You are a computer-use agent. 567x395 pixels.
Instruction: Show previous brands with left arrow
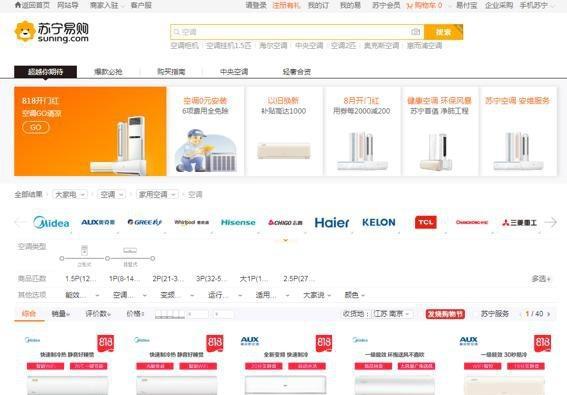point(20,222)
